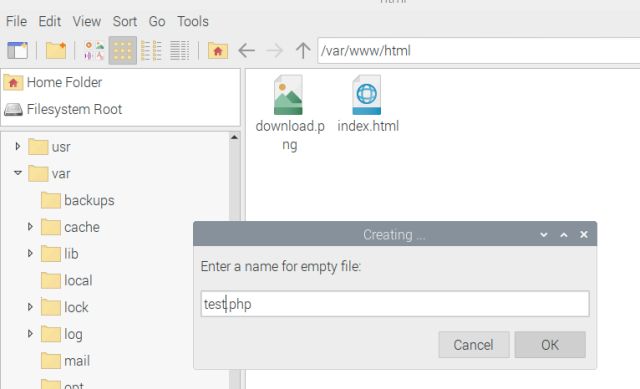Open the Go menu
640x389 pixels.
click(157, 21)
